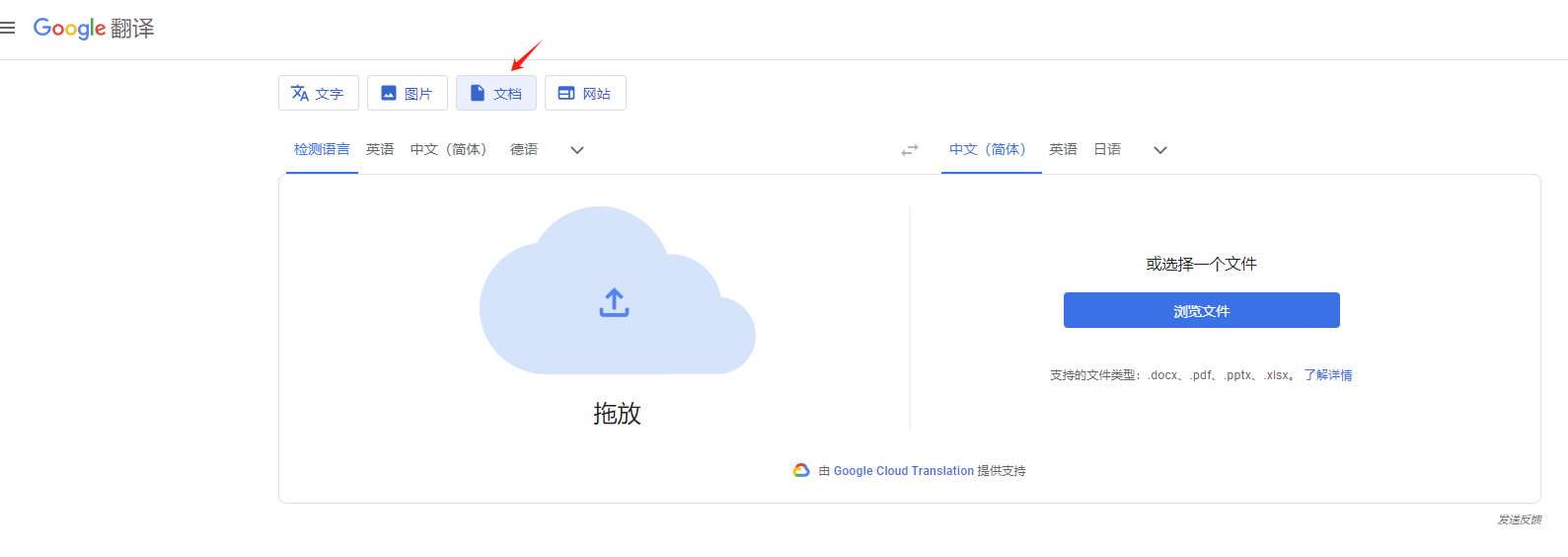The width and height of the screenshot is (1568, 557).
Task: Click the cloud upload drop area
Action: (x=618, y=290)
